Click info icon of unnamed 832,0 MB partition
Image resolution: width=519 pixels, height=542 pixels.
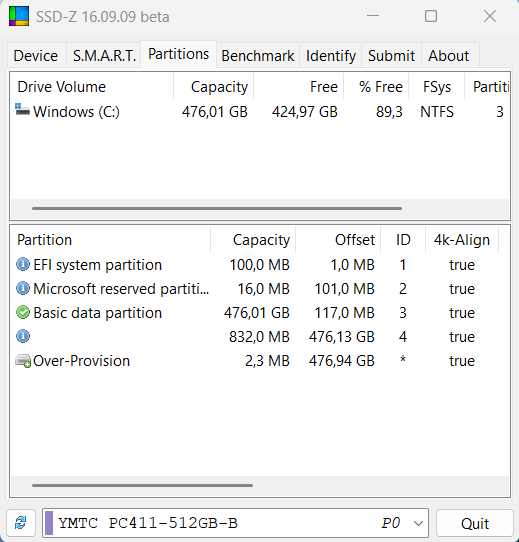coord(23,336)
